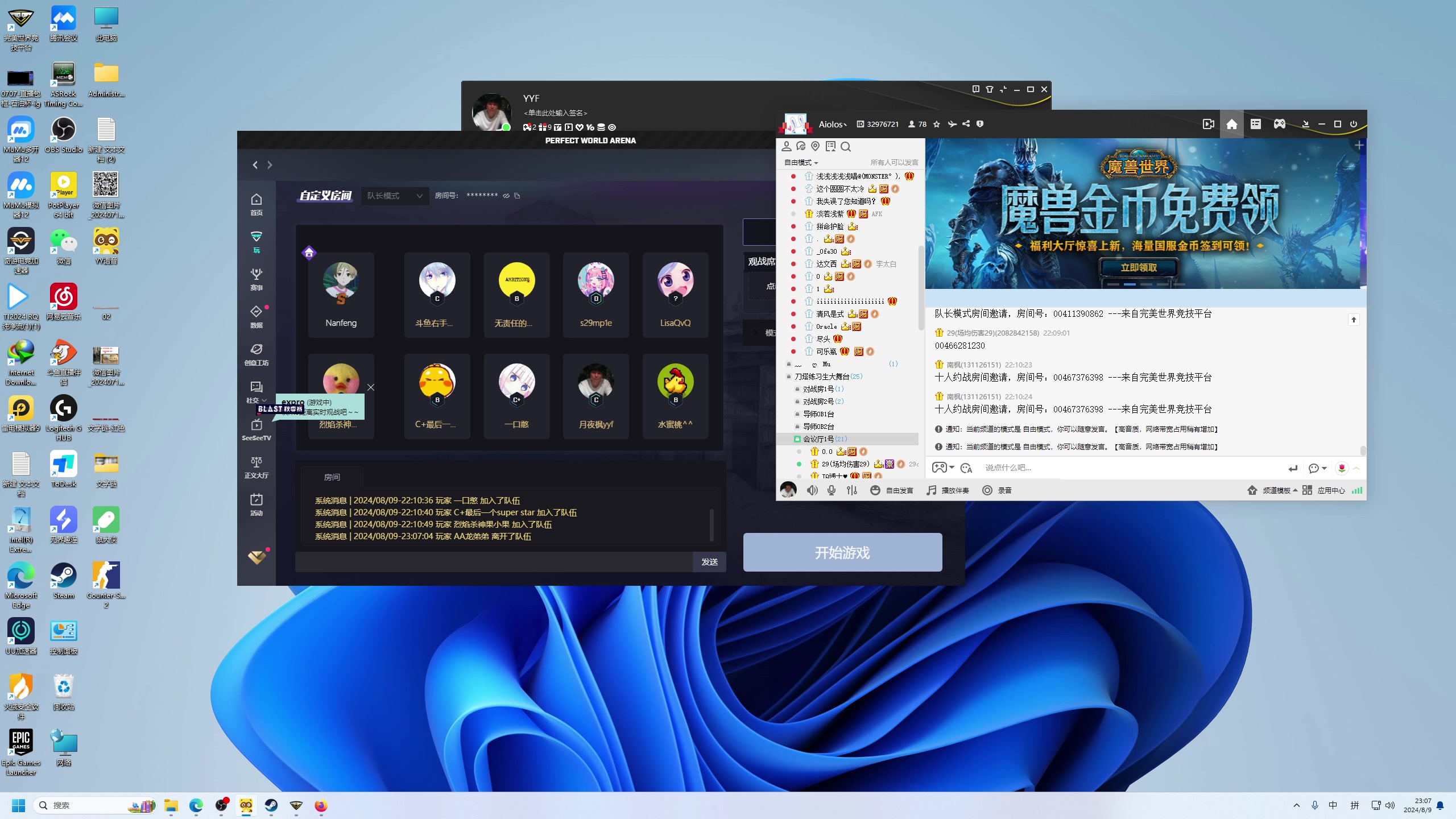The height and width of the screenshot is (819, 1456).
Task: Open 数据 stats sidebar item
Action: tap(257, 317)
